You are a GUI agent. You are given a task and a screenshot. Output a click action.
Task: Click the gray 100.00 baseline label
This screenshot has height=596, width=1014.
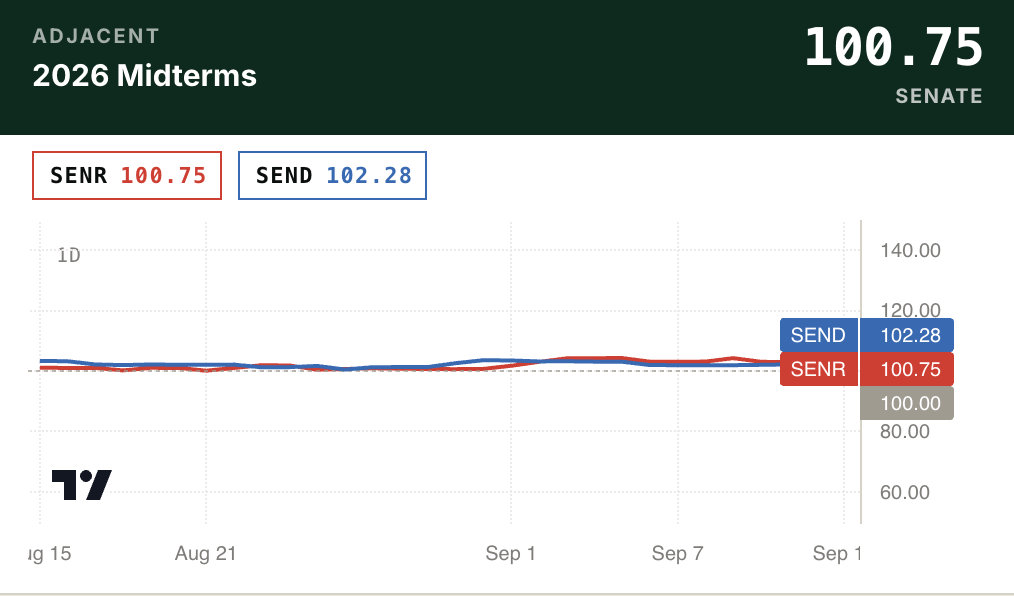(x=907, y=403)
